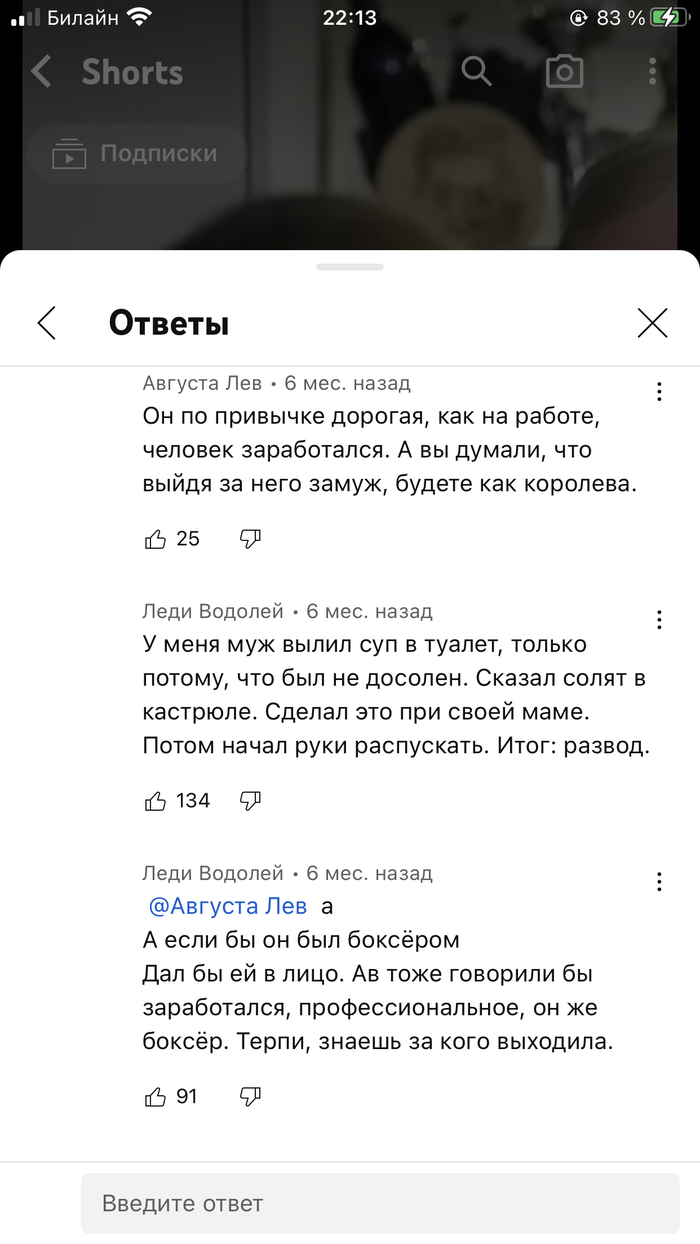Tap the camera icon in header

click(x=564, y=71)
